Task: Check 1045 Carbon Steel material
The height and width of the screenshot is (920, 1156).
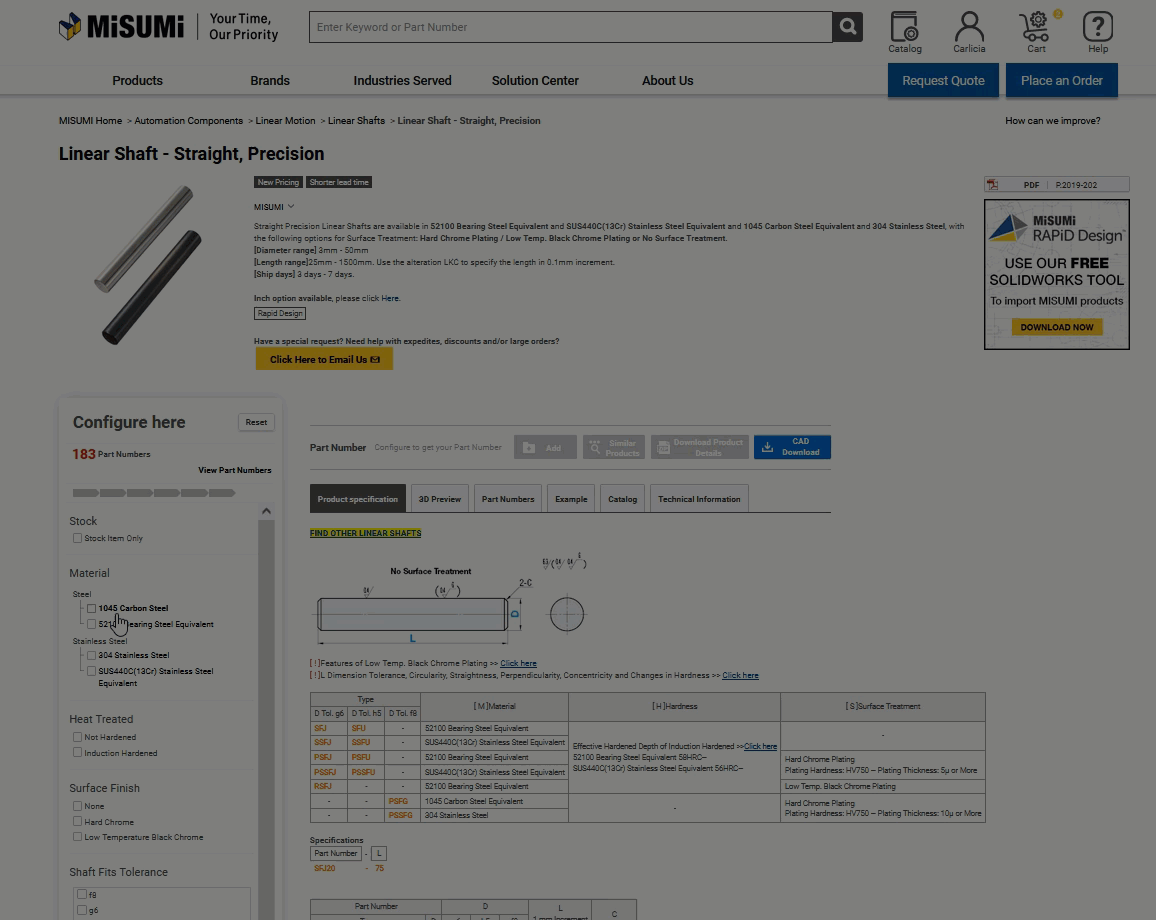Action: pyautogui.click(x=91, y=608)
